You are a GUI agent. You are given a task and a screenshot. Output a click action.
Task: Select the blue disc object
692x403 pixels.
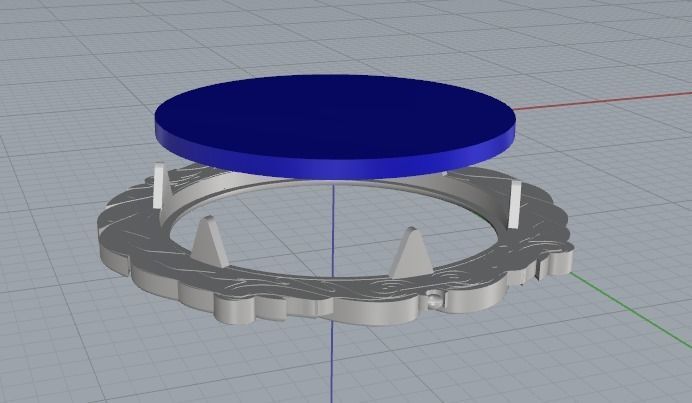coord(335,126)
